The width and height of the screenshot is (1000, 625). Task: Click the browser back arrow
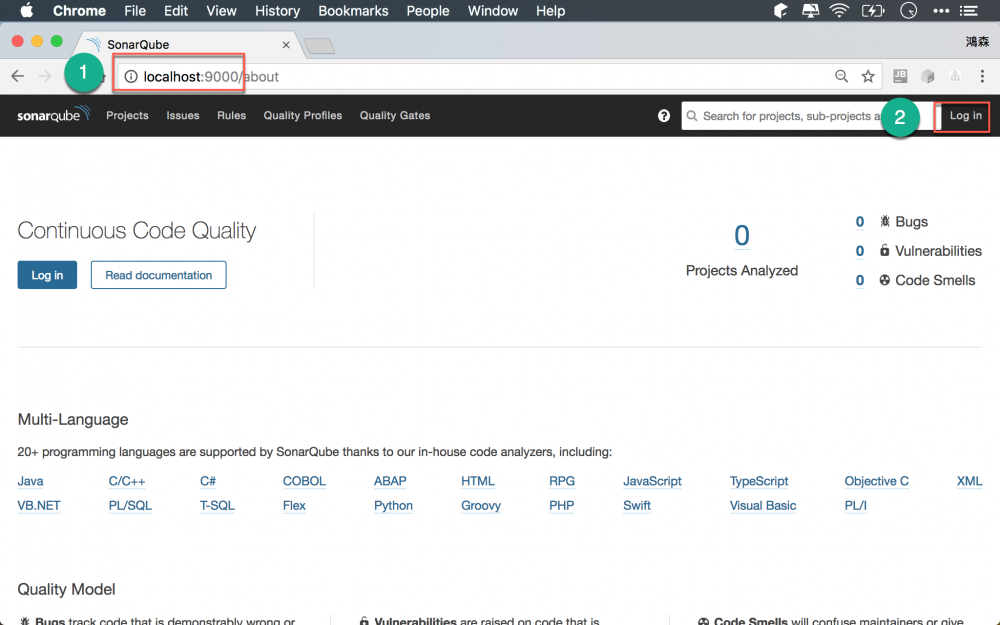tap(17, 75)
